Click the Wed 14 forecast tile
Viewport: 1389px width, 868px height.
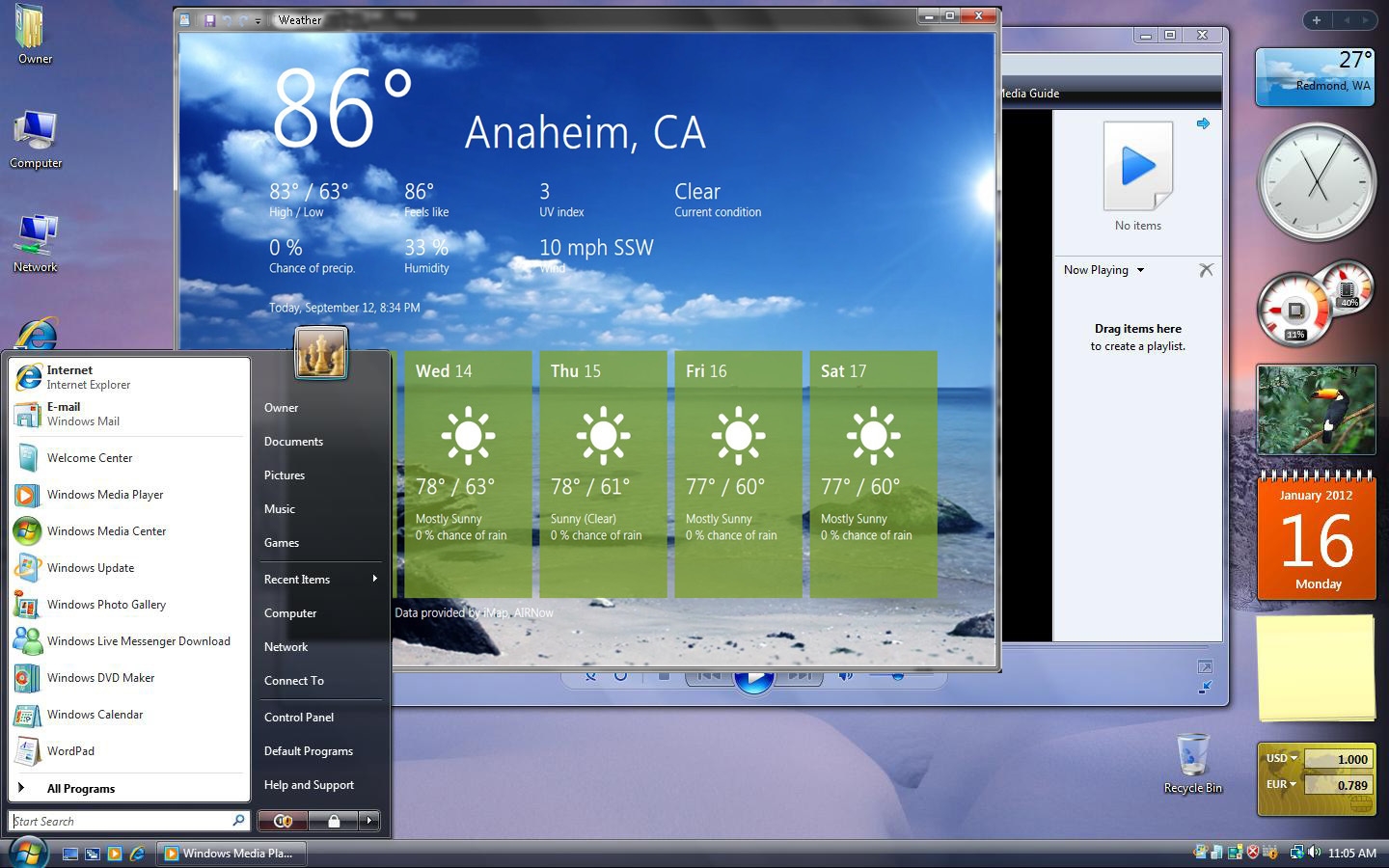468,474
